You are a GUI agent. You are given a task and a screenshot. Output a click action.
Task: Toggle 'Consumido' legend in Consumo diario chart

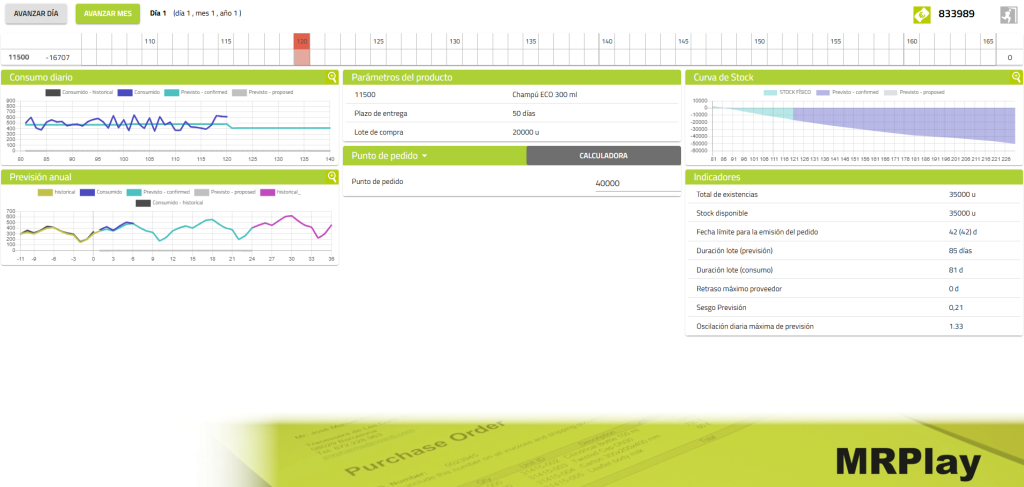coord(139,92)
